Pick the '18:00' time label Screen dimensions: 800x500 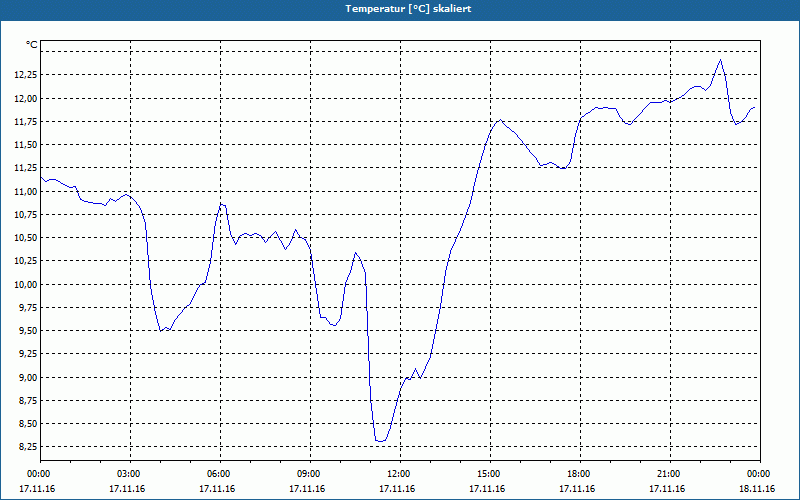pos(578,474)
